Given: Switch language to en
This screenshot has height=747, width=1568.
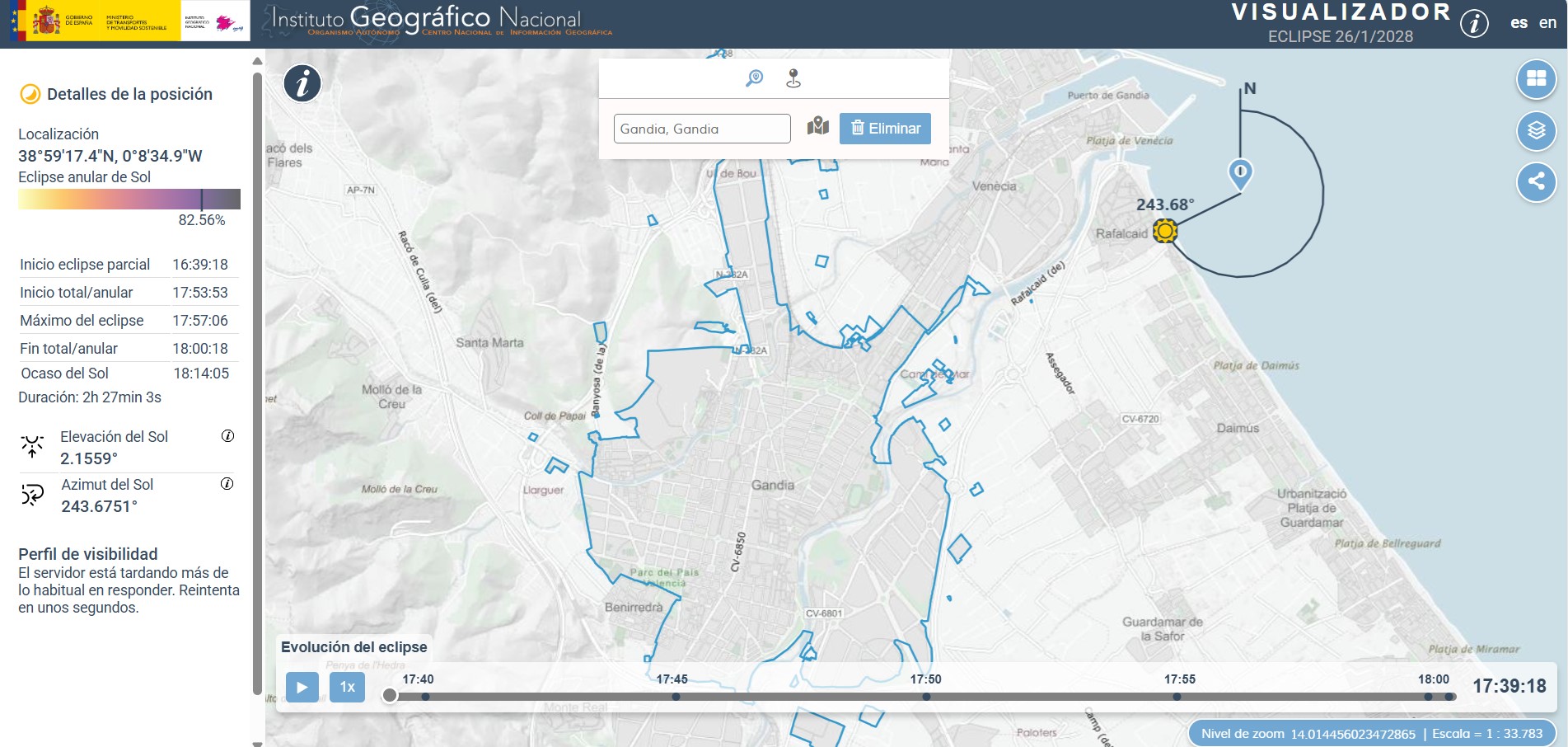Looking at the screenshot, I should tap(1547, 23).
